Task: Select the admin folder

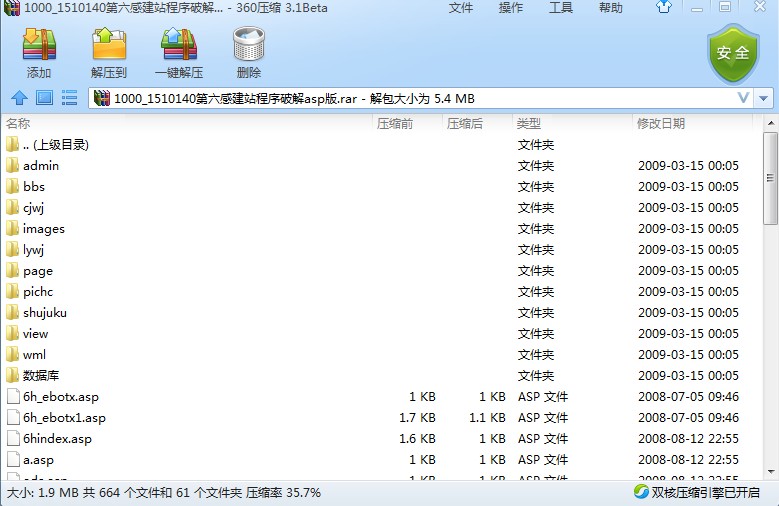Action: pyautogui.click(x=41, y=166)
